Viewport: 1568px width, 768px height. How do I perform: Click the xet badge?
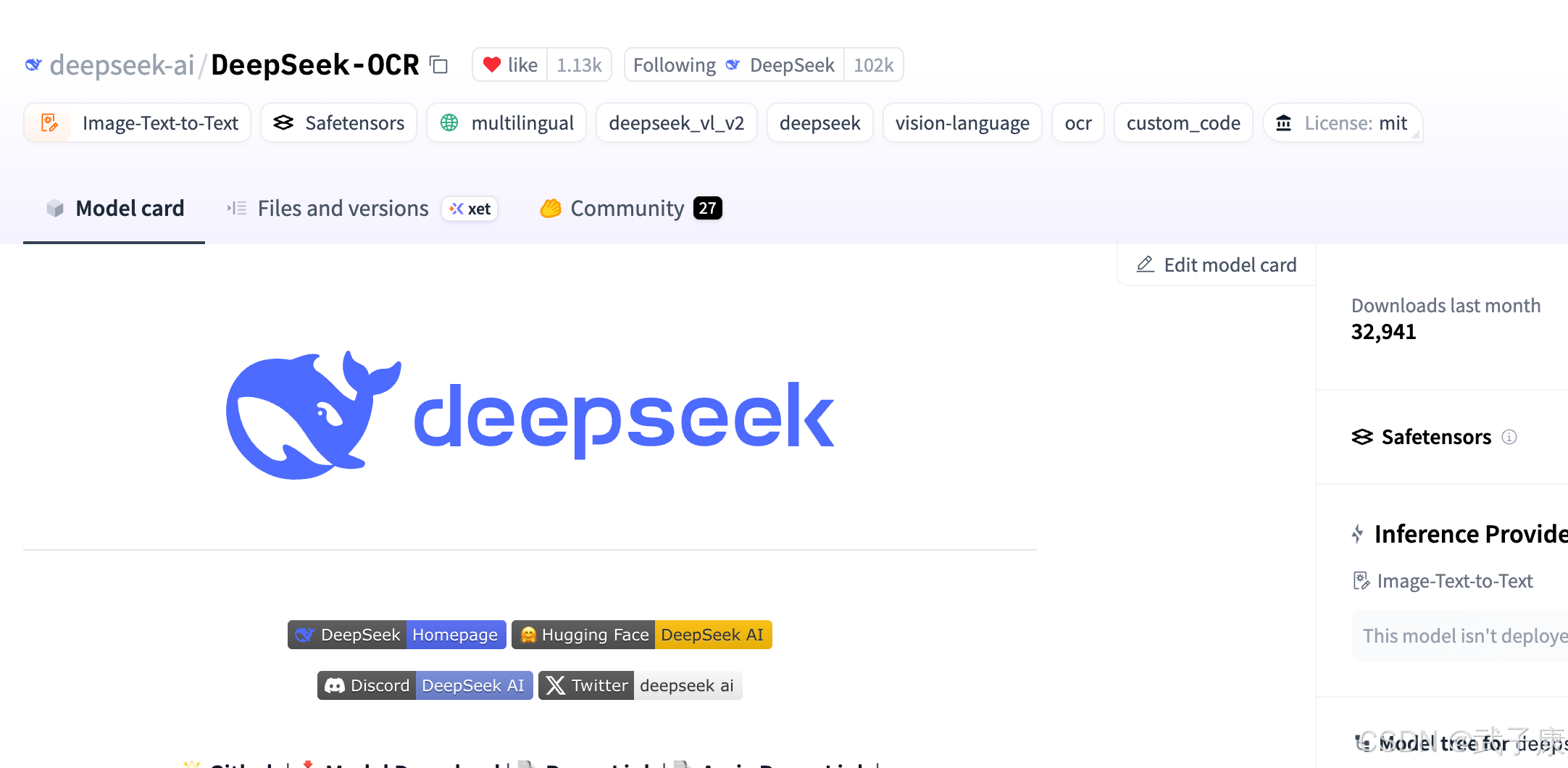pyautogui.click(x=470, y=209)
